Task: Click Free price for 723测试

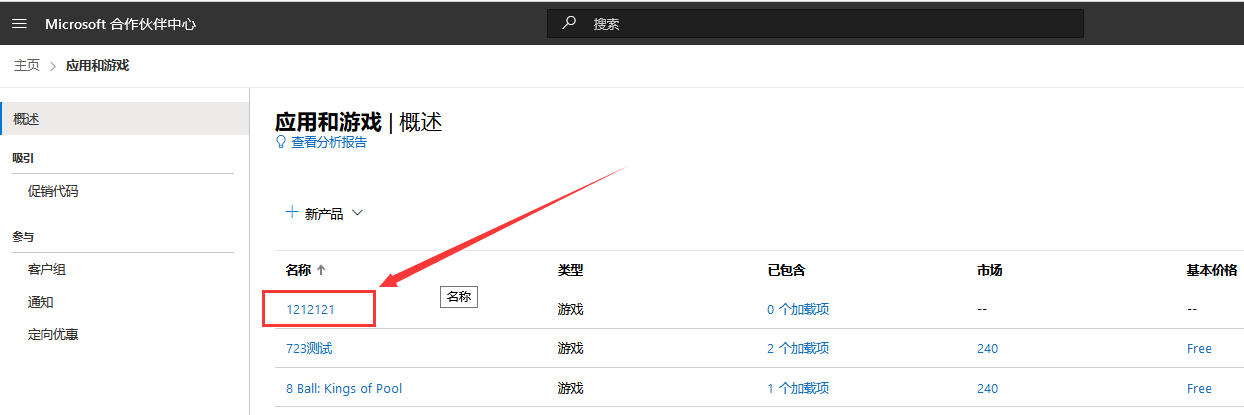Action: (1199, 349)
